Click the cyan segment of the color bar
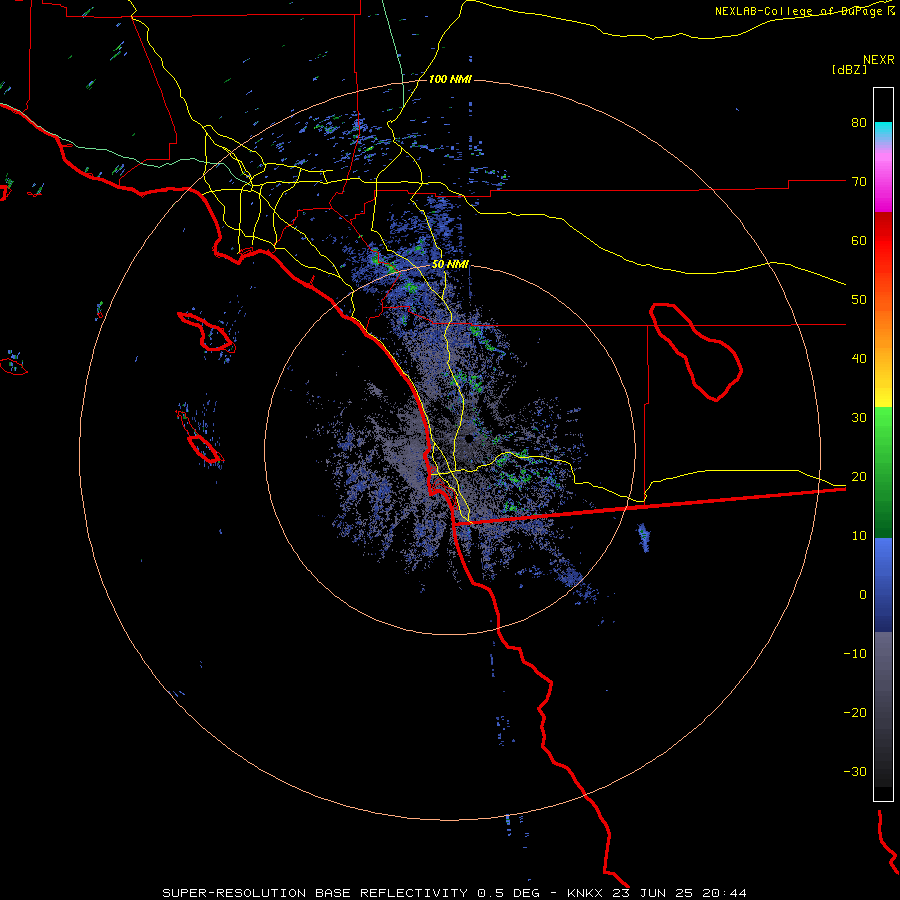The image size is (900, 900). click(x=883, y=132)
